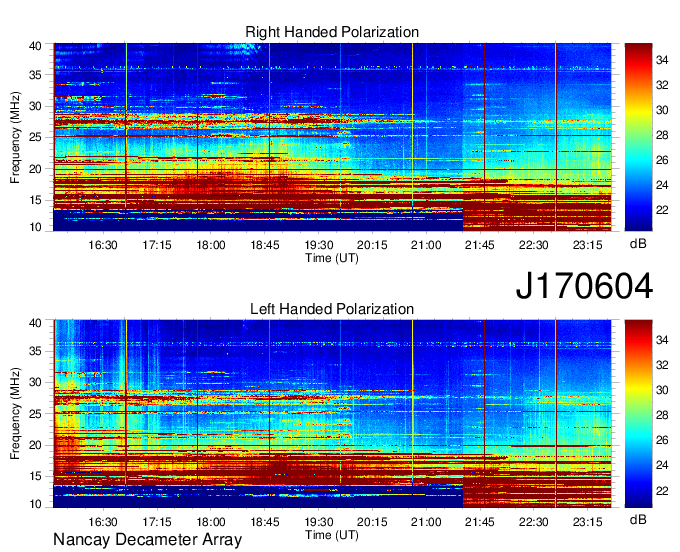Screen dimensions: 680x552
Task: Click the 35 MHz tick label on bottom plot
Action: click(35, 351)
